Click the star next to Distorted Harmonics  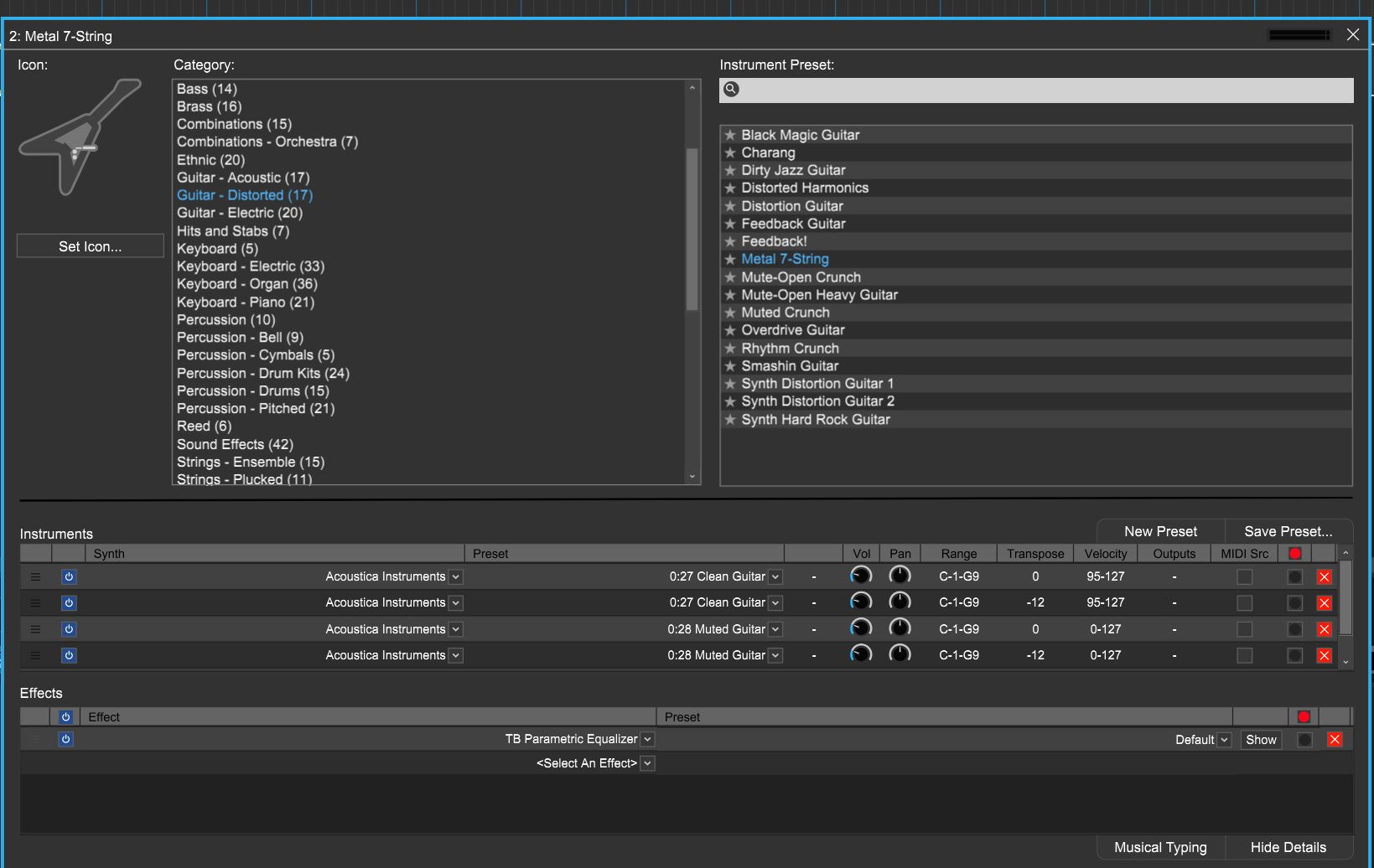click(730, 188)
